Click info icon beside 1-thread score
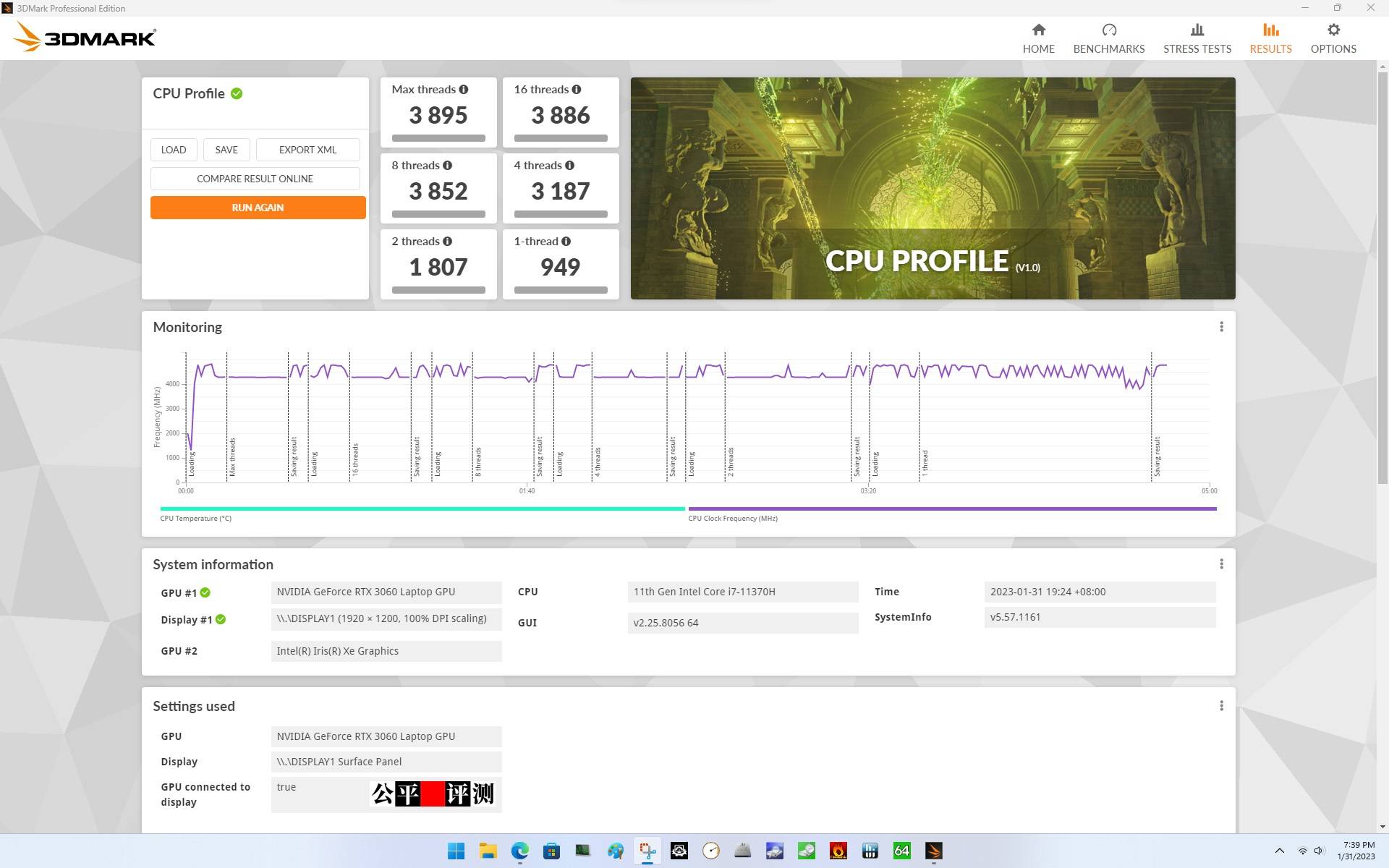 [x=566, y=242]
